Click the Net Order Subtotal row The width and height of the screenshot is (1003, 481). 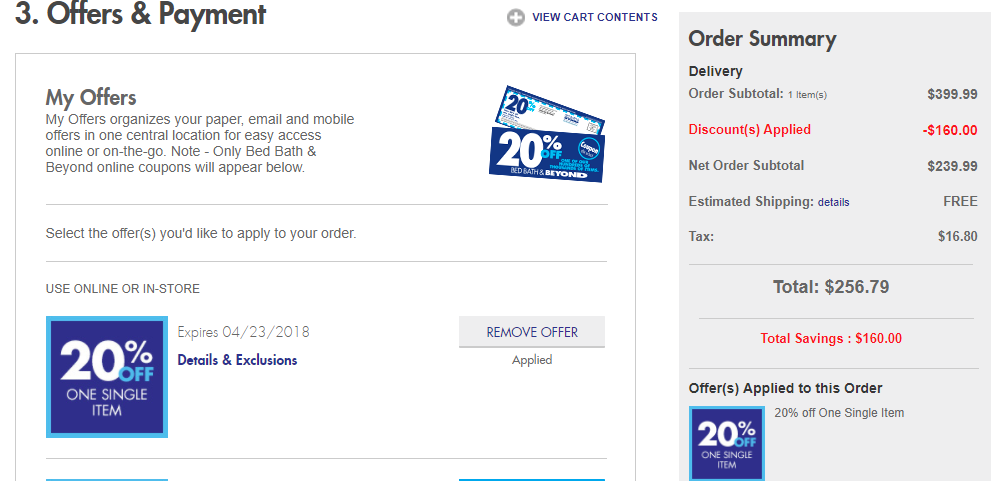coord(833,166)
